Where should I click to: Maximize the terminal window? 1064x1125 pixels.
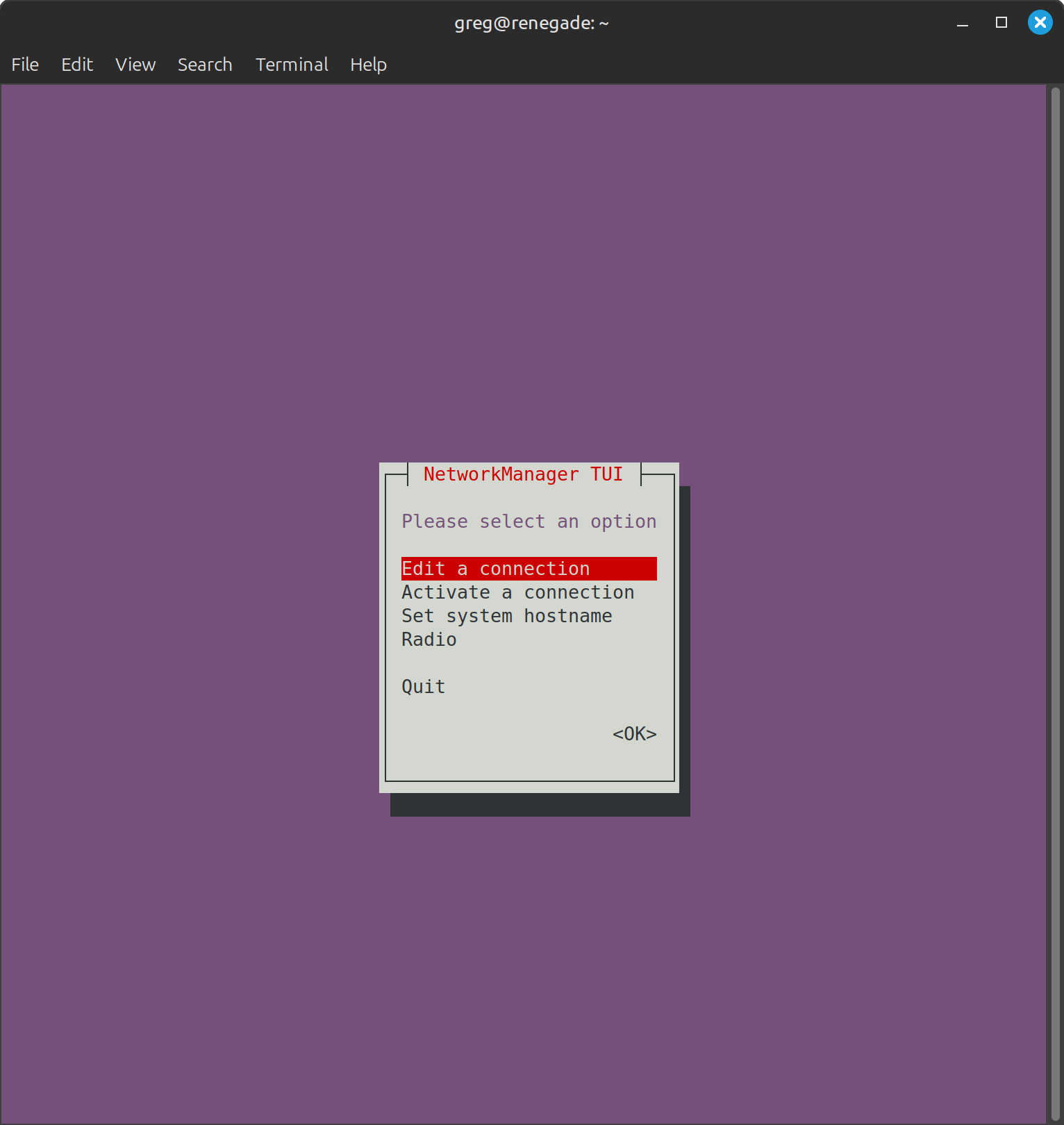pyautogui.click(x=1001, y=23)
